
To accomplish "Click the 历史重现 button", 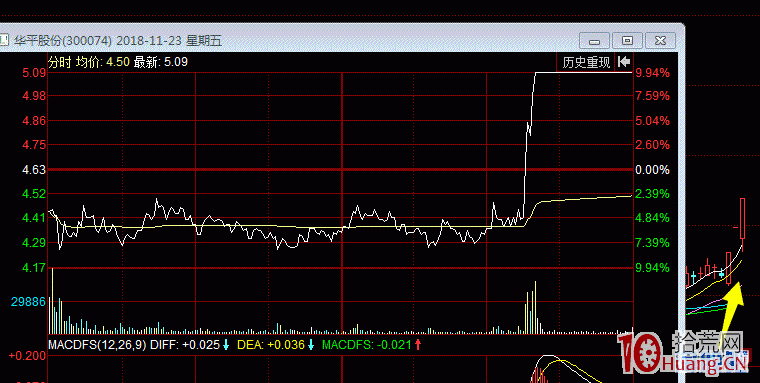I will 586,62.
